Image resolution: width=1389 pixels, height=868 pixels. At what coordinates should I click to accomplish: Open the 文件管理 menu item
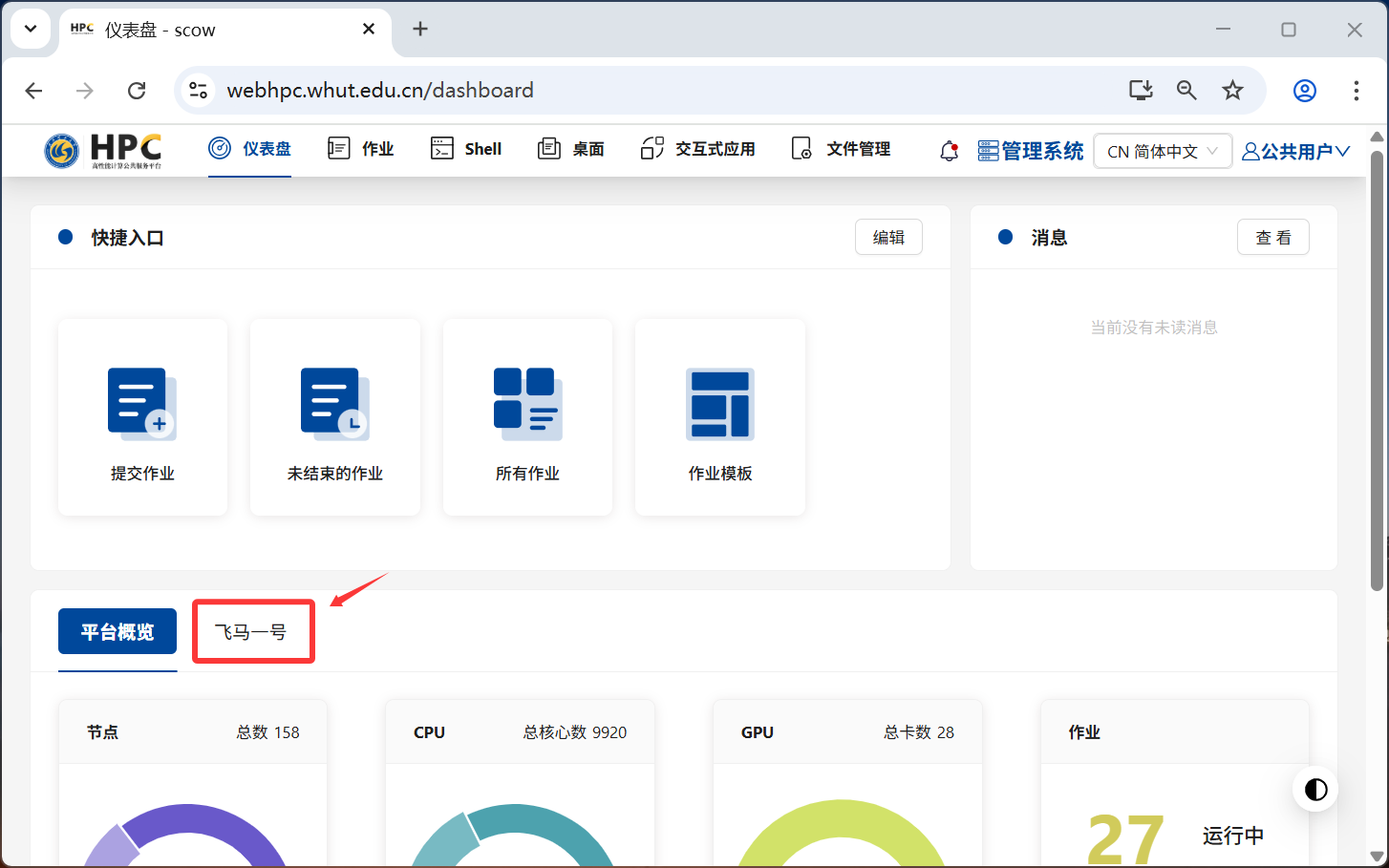coord(842,149)
